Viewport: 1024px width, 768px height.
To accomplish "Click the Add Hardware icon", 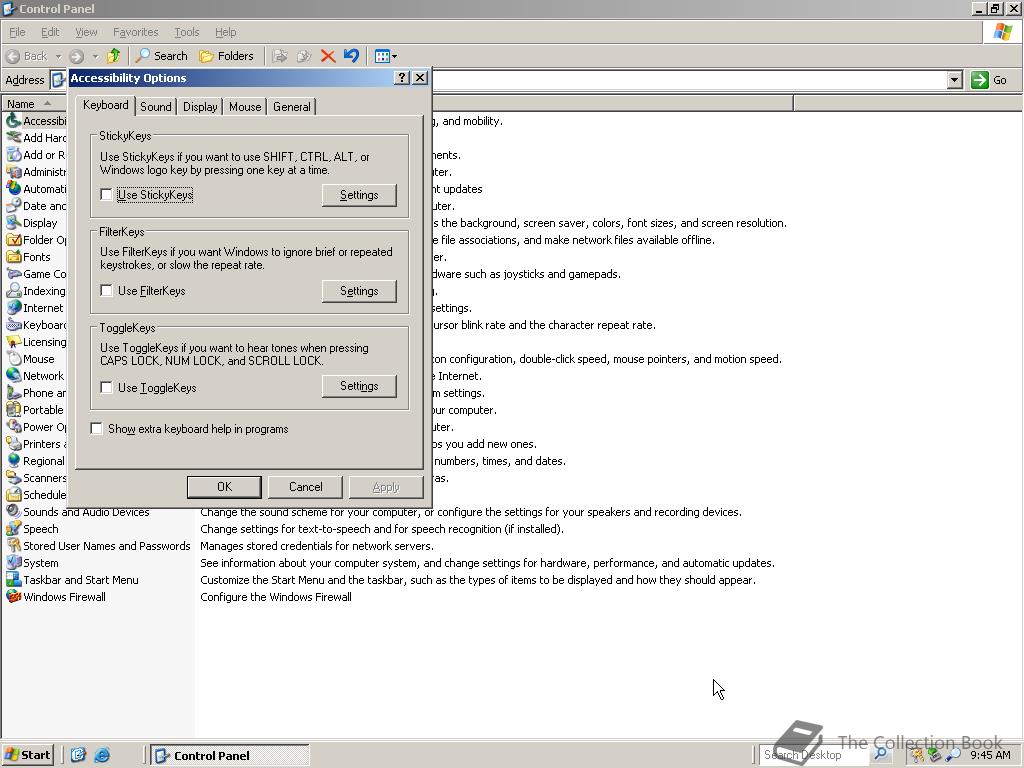I will click(x=13, y=138).
